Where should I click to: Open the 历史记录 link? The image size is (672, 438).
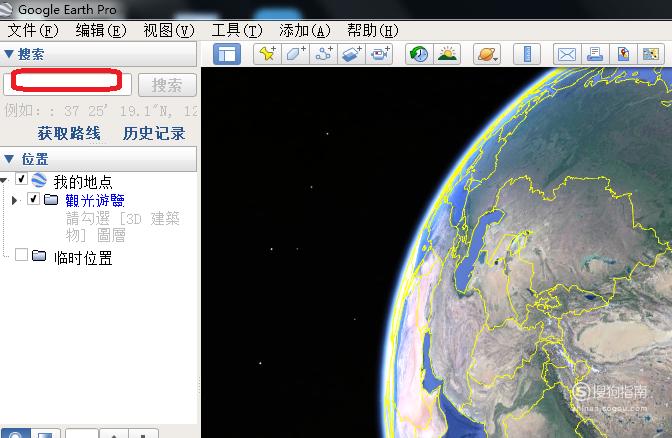coord(154,133)
